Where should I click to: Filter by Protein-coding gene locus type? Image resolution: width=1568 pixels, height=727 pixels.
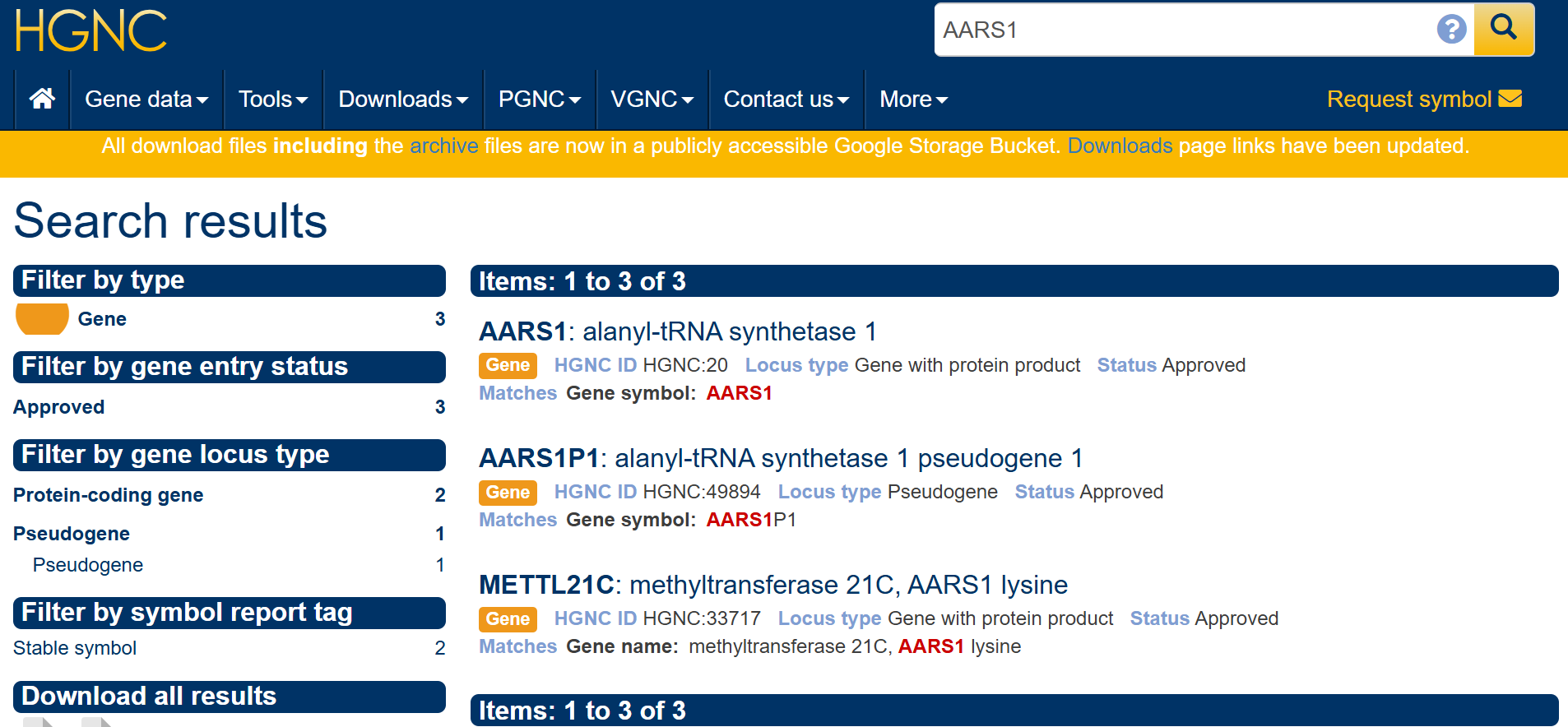pos(108,495)
